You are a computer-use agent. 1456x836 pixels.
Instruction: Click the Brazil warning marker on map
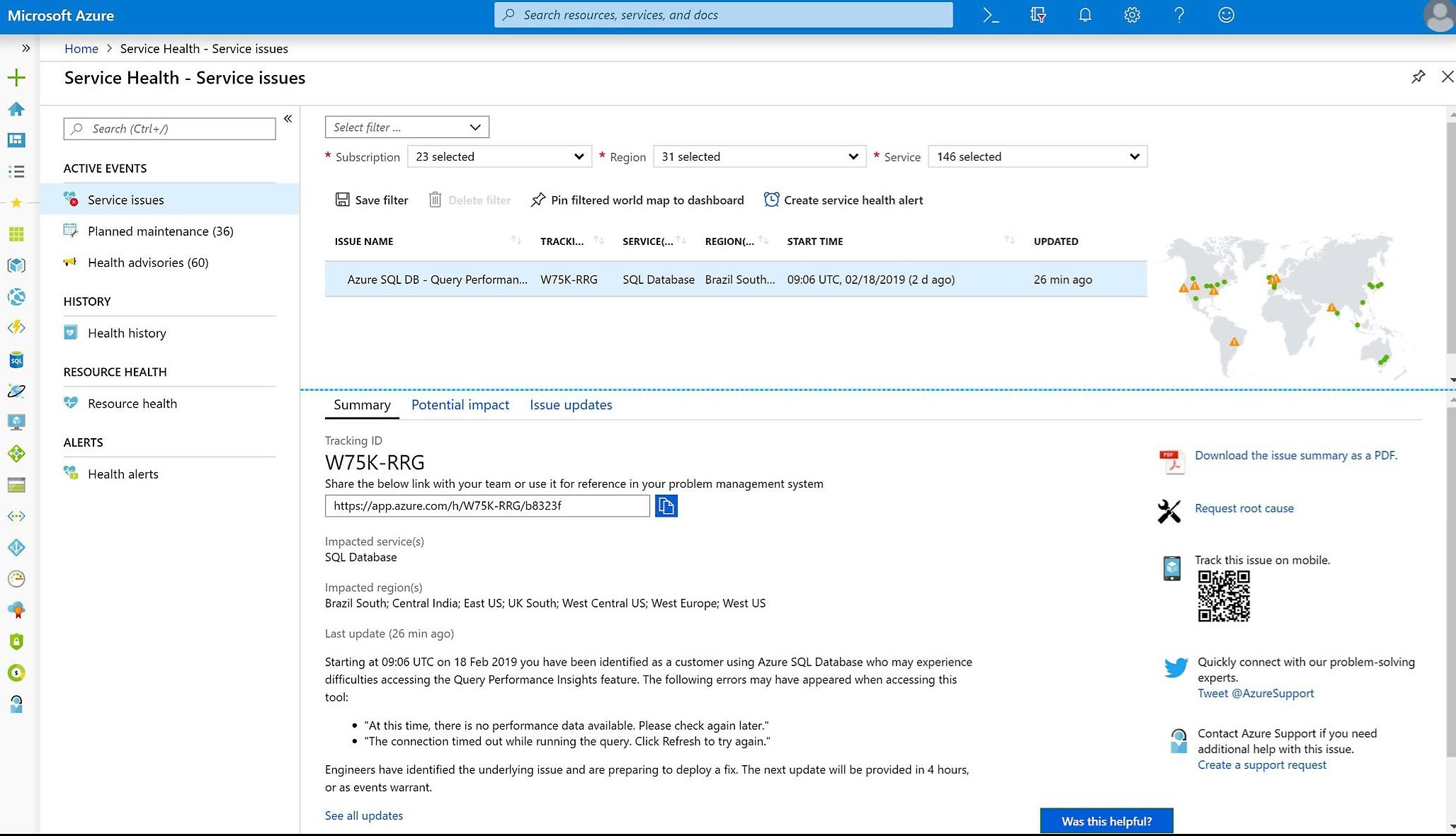(x=1234, y=342)
